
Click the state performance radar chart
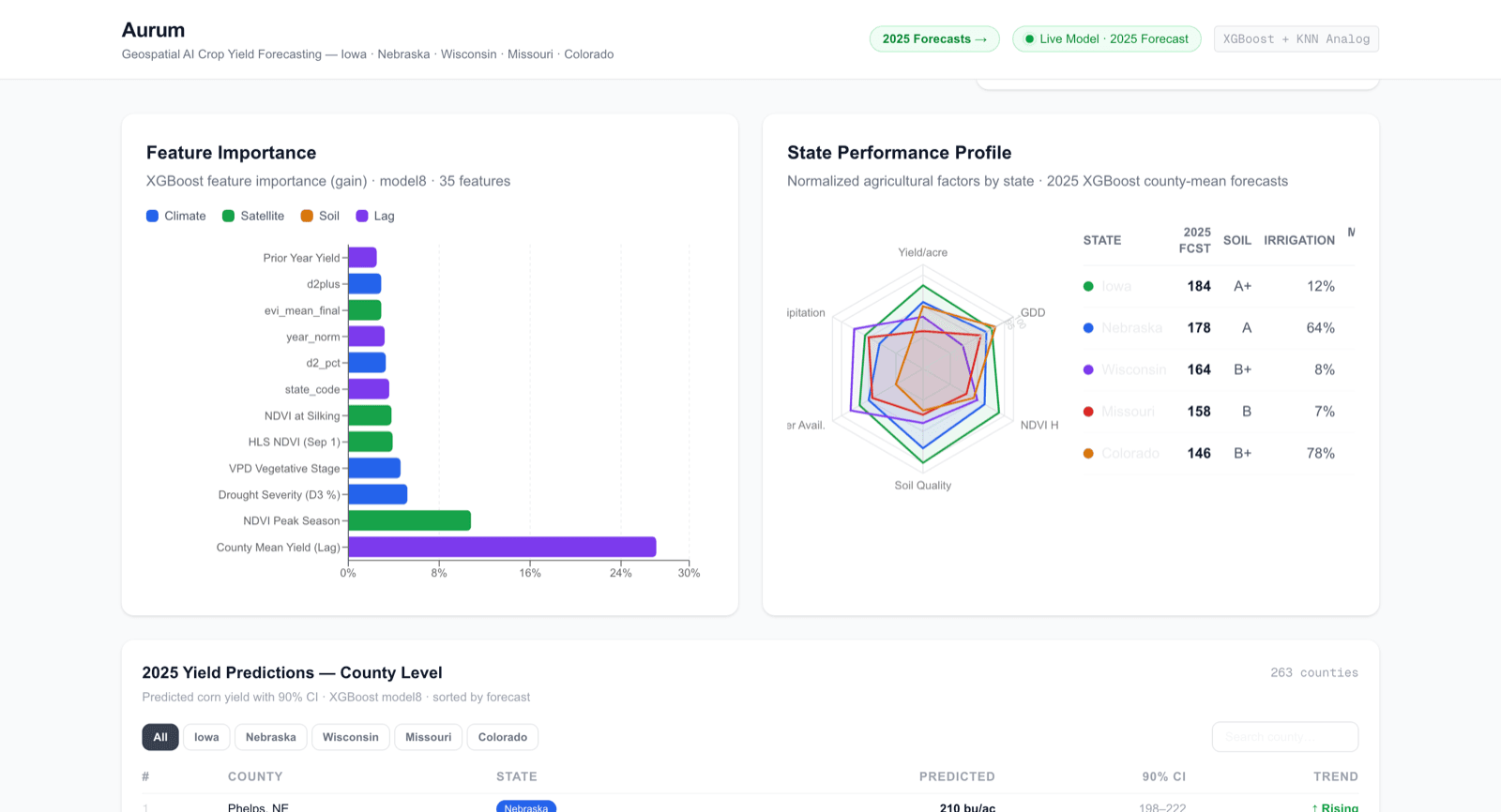coord(923,368)
